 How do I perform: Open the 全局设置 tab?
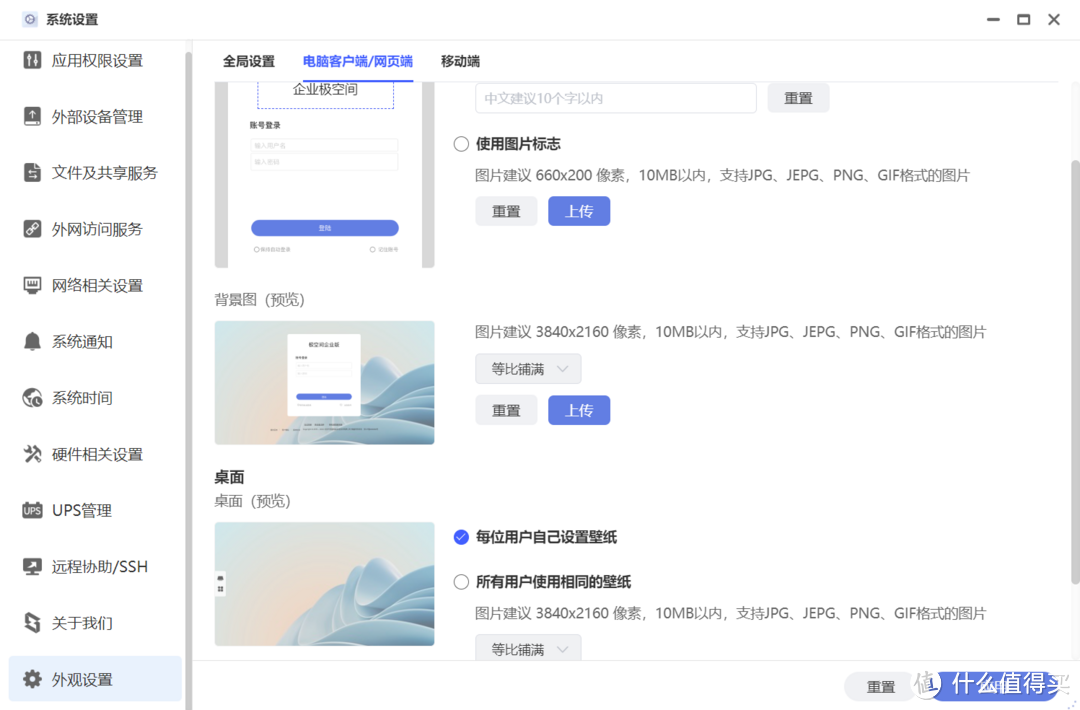[x=249, y=61]
